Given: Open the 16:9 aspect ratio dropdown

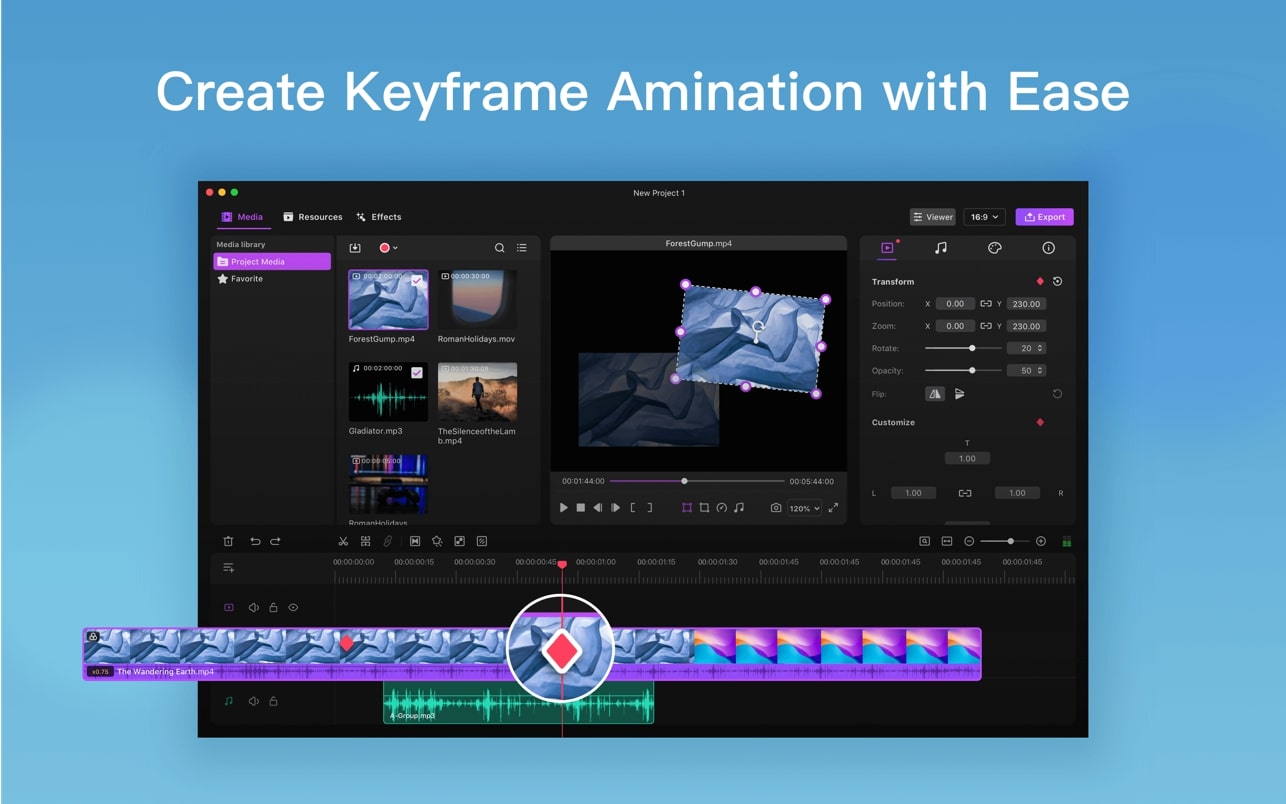Looking at the screenshot, I should (x=982, y=216).
